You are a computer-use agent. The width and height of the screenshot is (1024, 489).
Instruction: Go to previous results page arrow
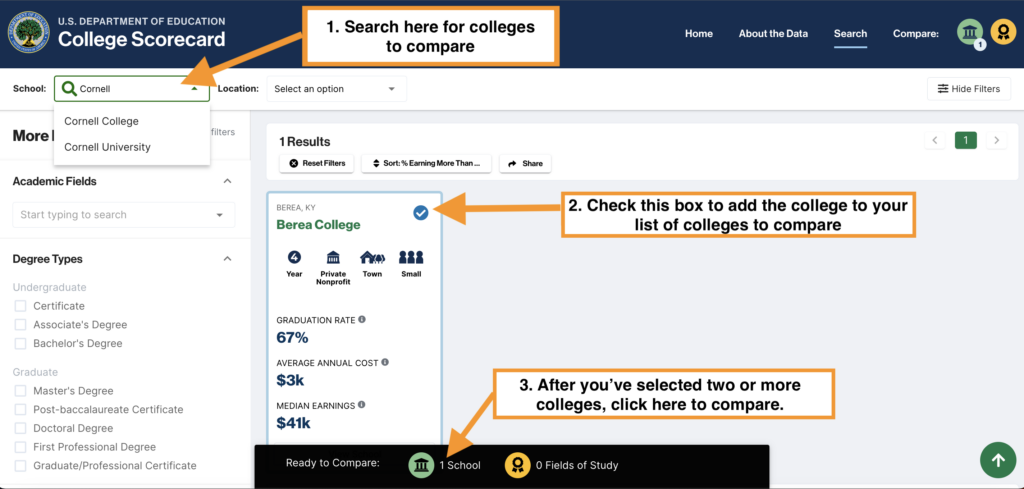[x=935, y=140]
